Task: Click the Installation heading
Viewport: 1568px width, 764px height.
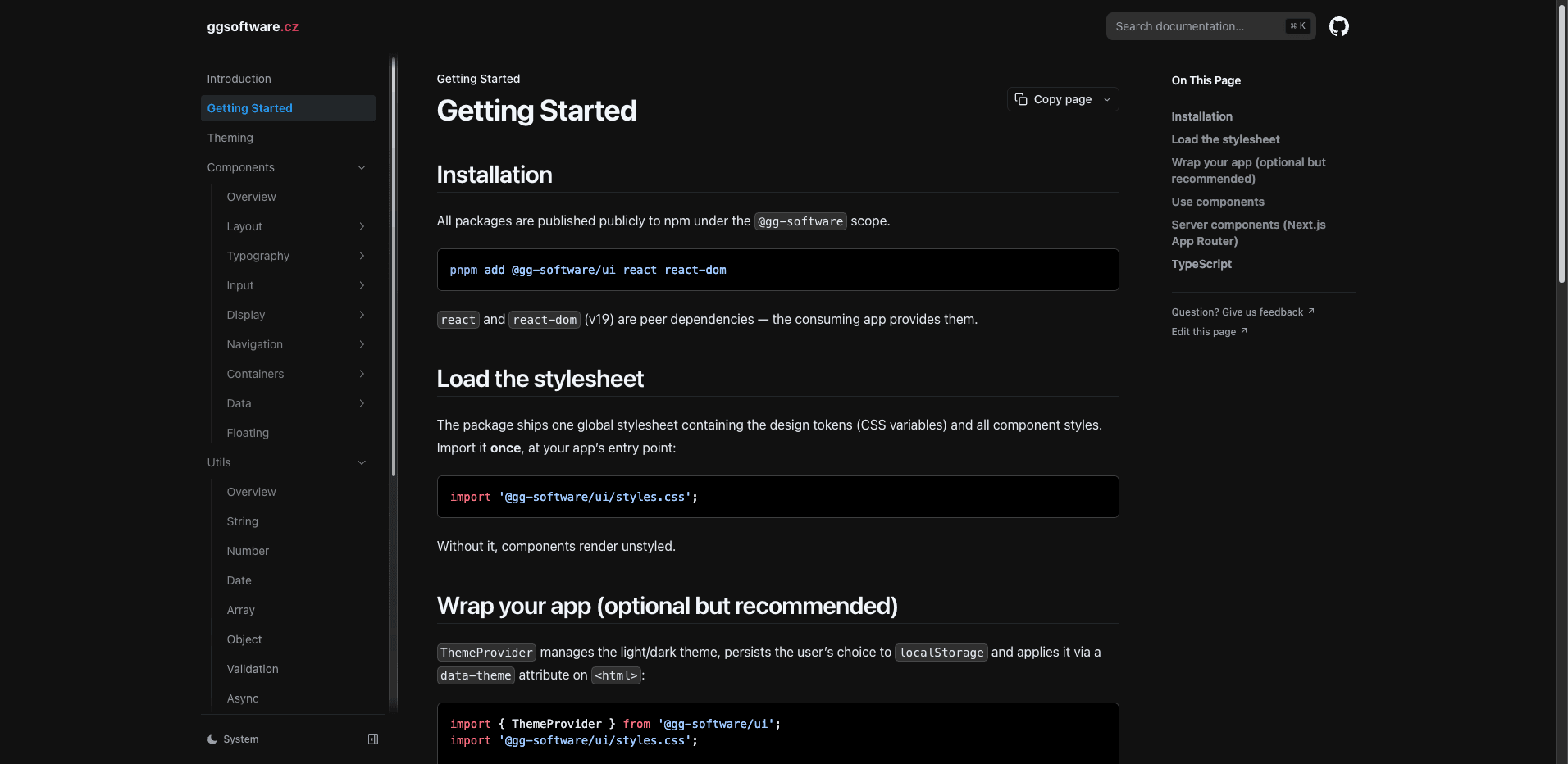Action: click(495, 175)
